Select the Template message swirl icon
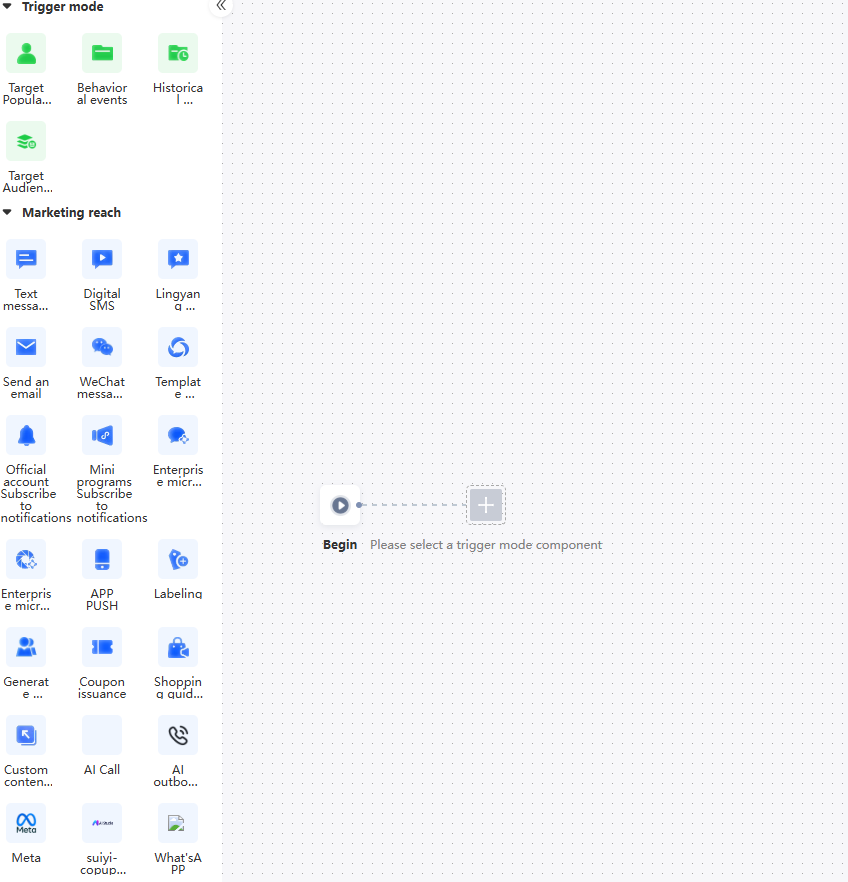848x882 pixels. pos(178,347)
